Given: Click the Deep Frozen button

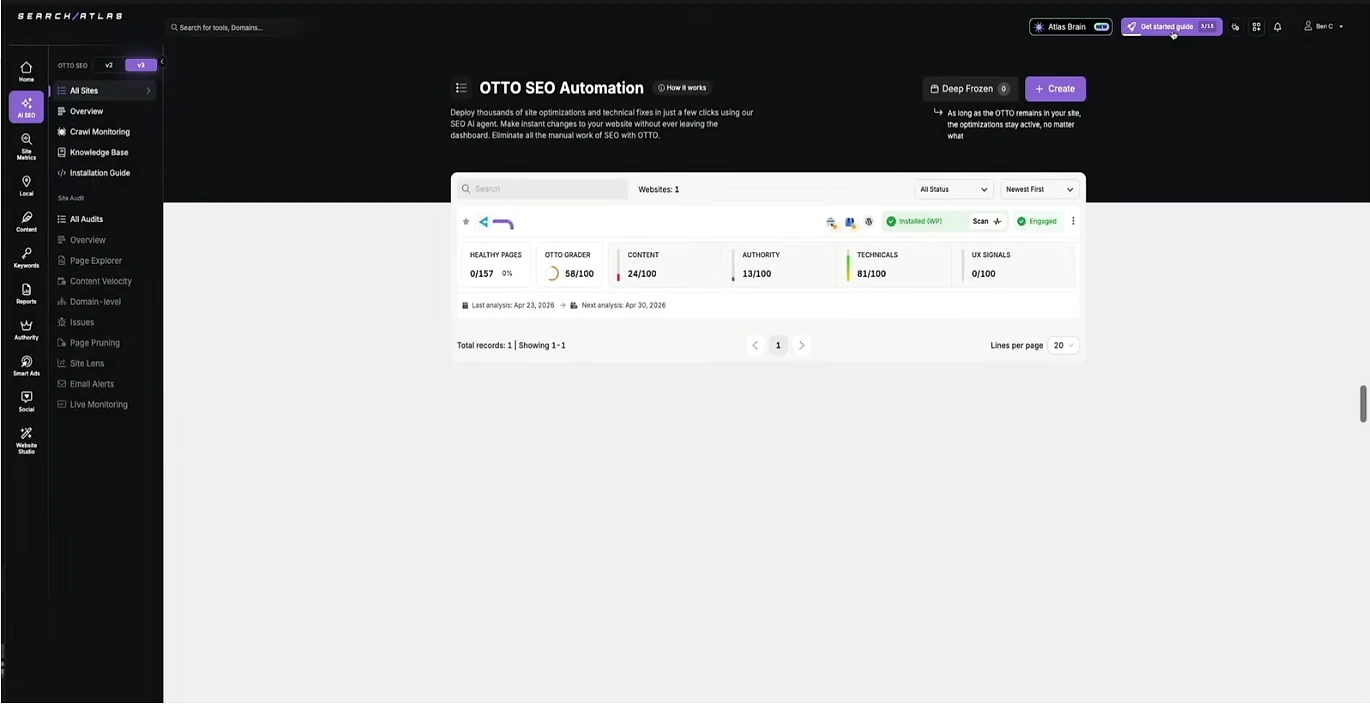Looking at the screenshot, I should tap(970, 89).
